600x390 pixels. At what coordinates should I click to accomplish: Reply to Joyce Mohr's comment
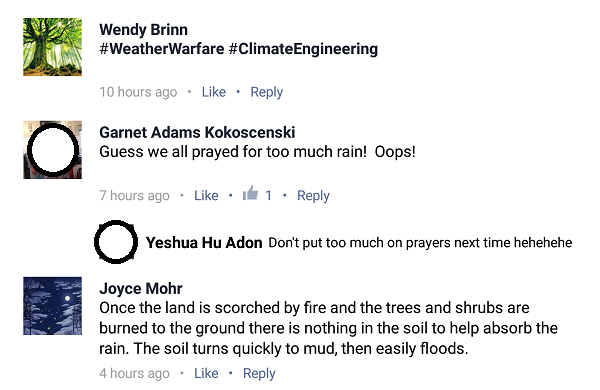click(259, 374)
